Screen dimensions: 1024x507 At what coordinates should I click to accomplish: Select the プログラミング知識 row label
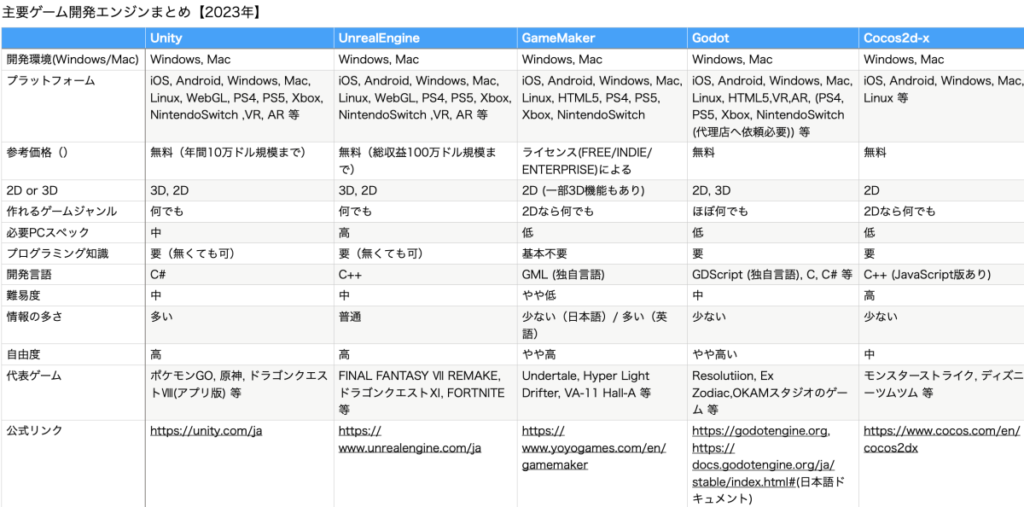click(72, 254)
